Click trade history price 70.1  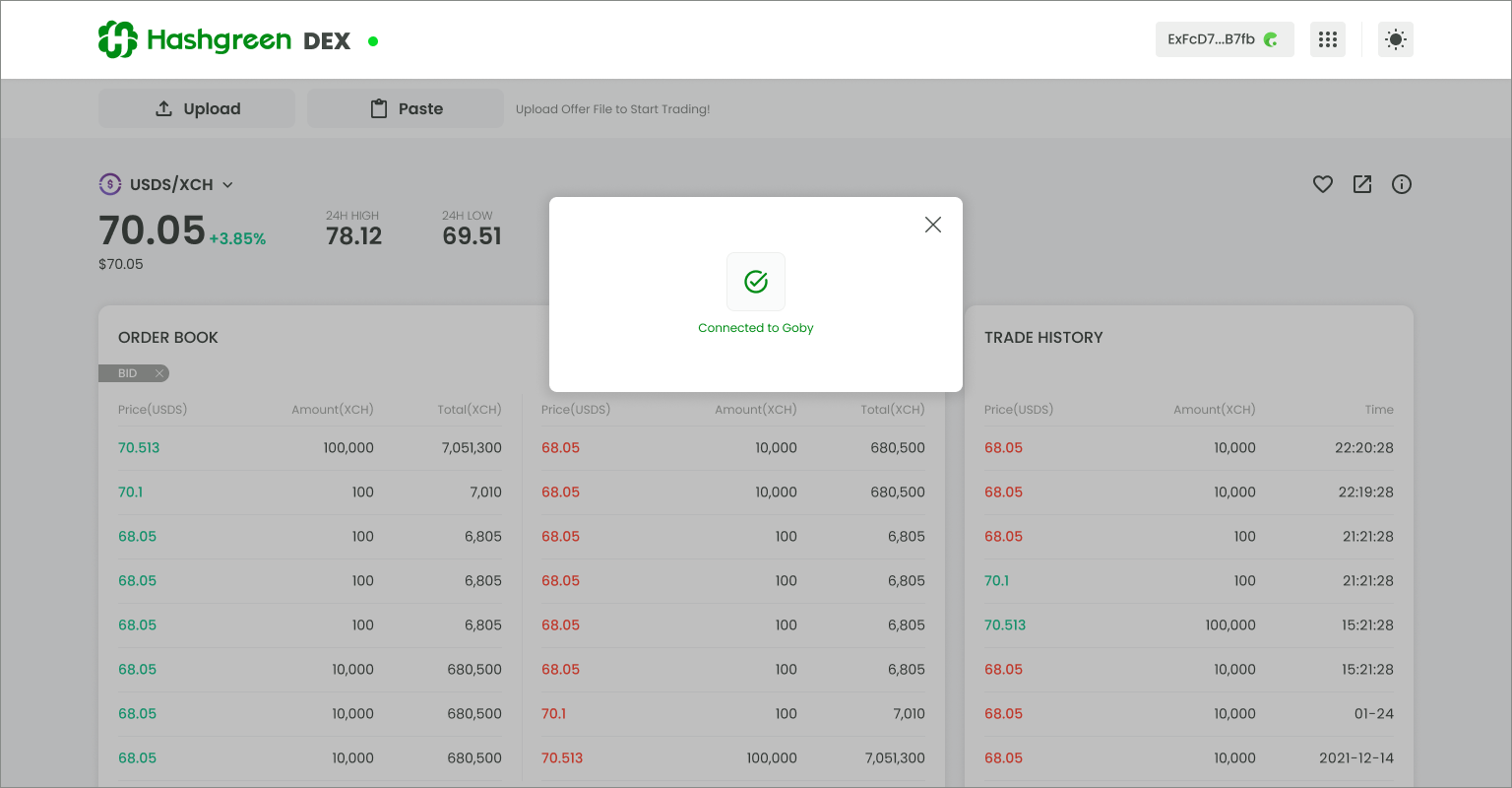pyautogui.click(x=997, y=580)
